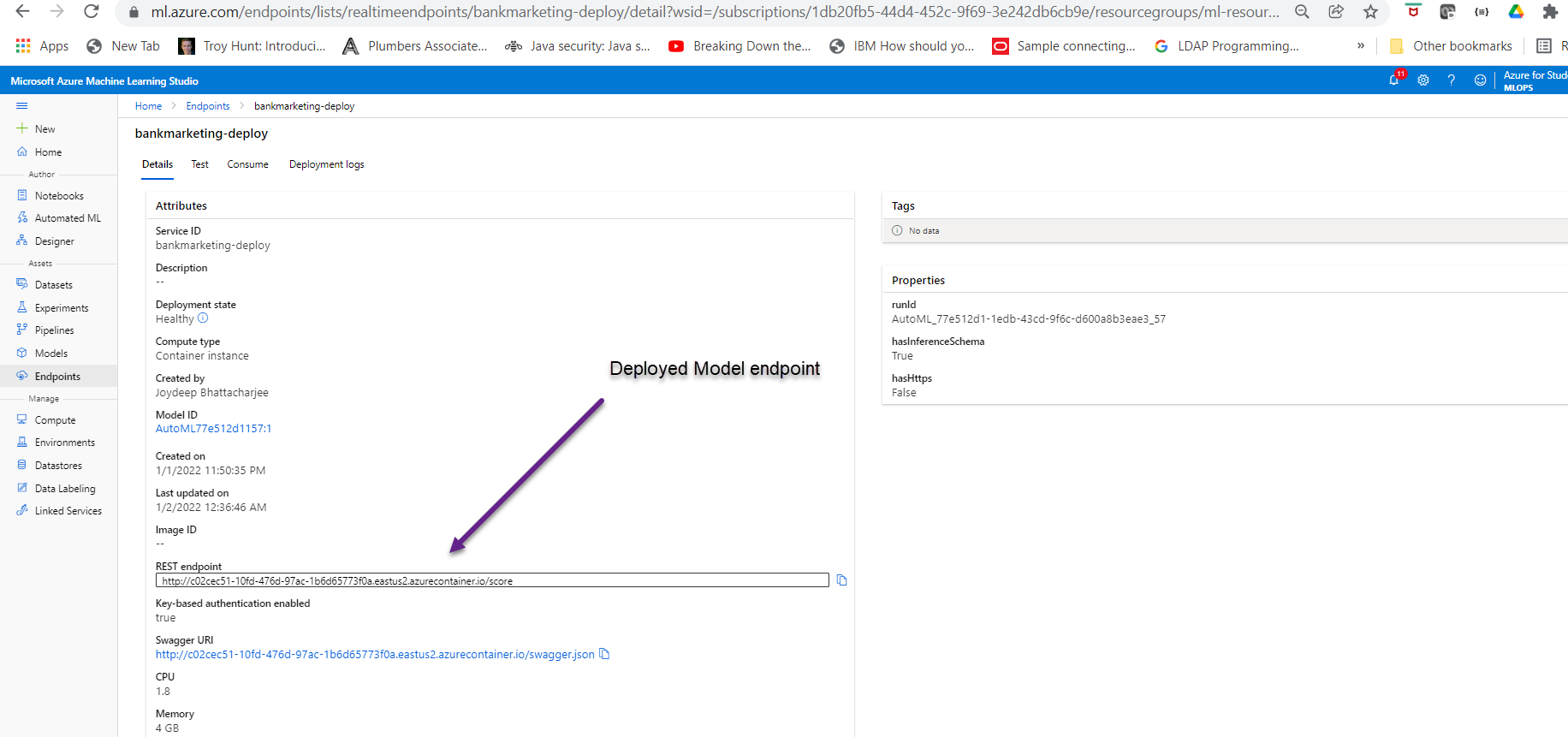
Task: Switch to the Consume tab
Action: click(247, 164)
